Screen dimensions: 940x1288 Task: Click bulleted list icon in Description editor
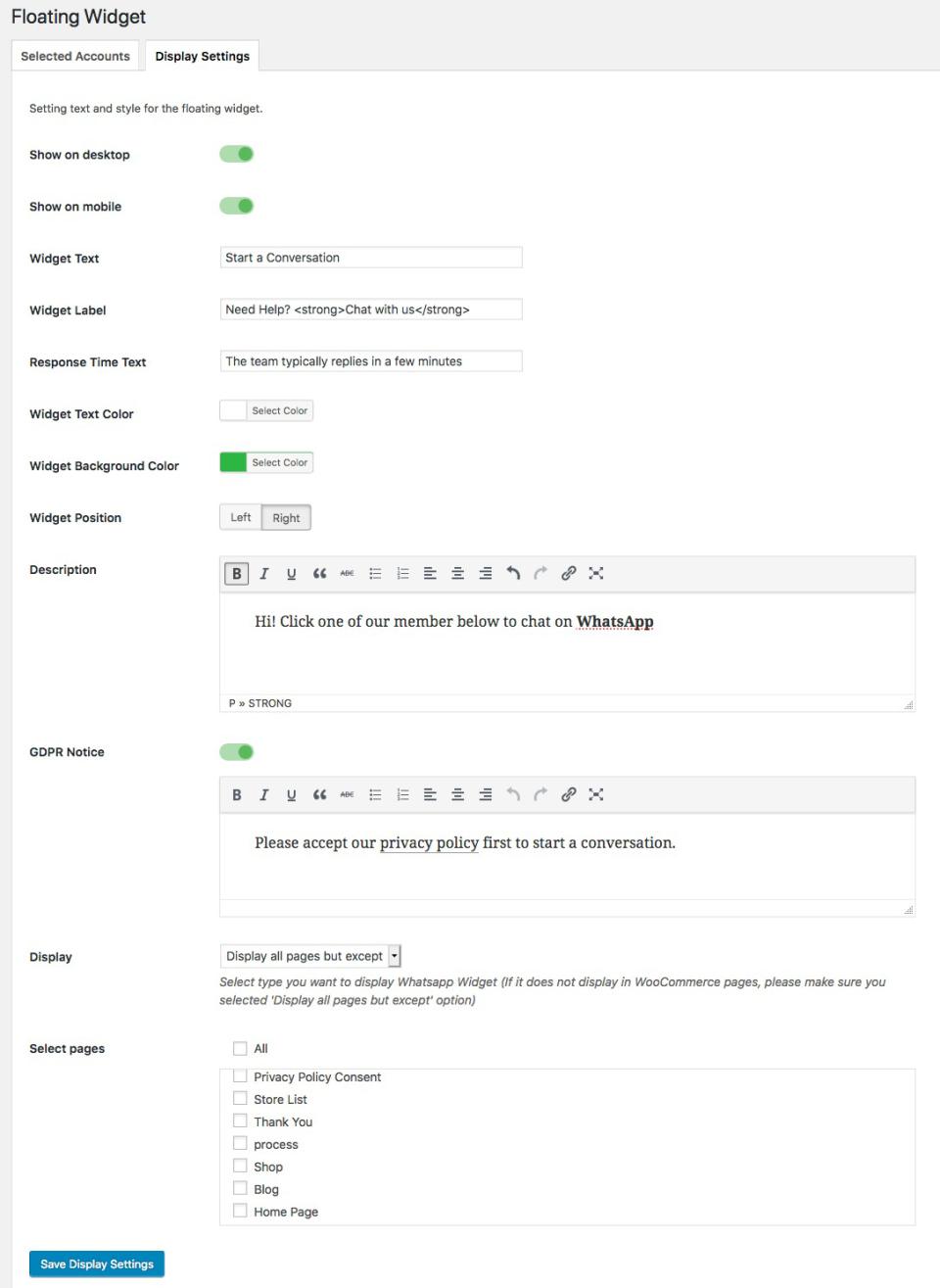coord(375,574)
